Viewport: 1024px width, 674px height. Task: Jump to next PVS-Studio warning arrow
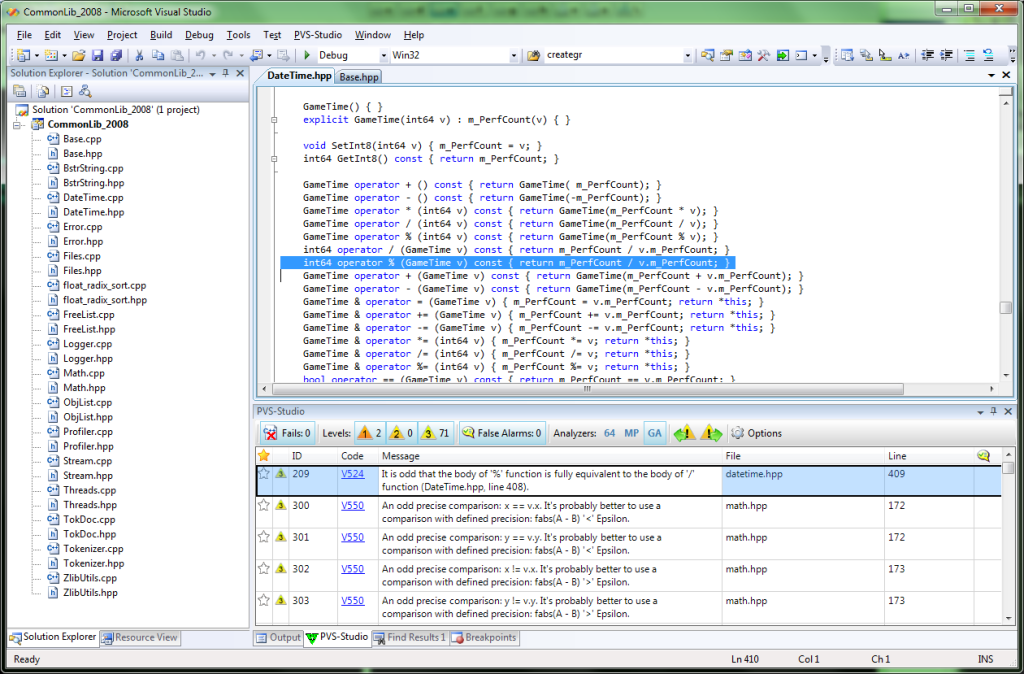[x=710, y=434]
